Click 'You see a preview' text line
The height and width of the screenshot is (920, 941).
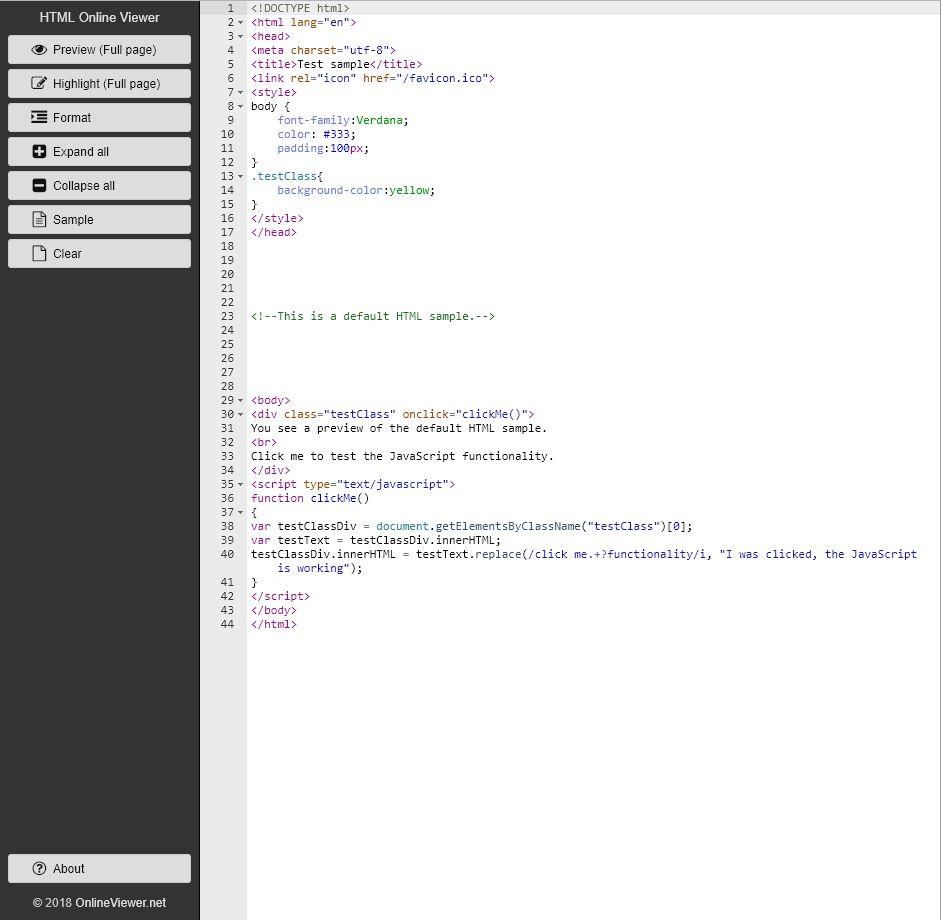(x=399, y=428)
